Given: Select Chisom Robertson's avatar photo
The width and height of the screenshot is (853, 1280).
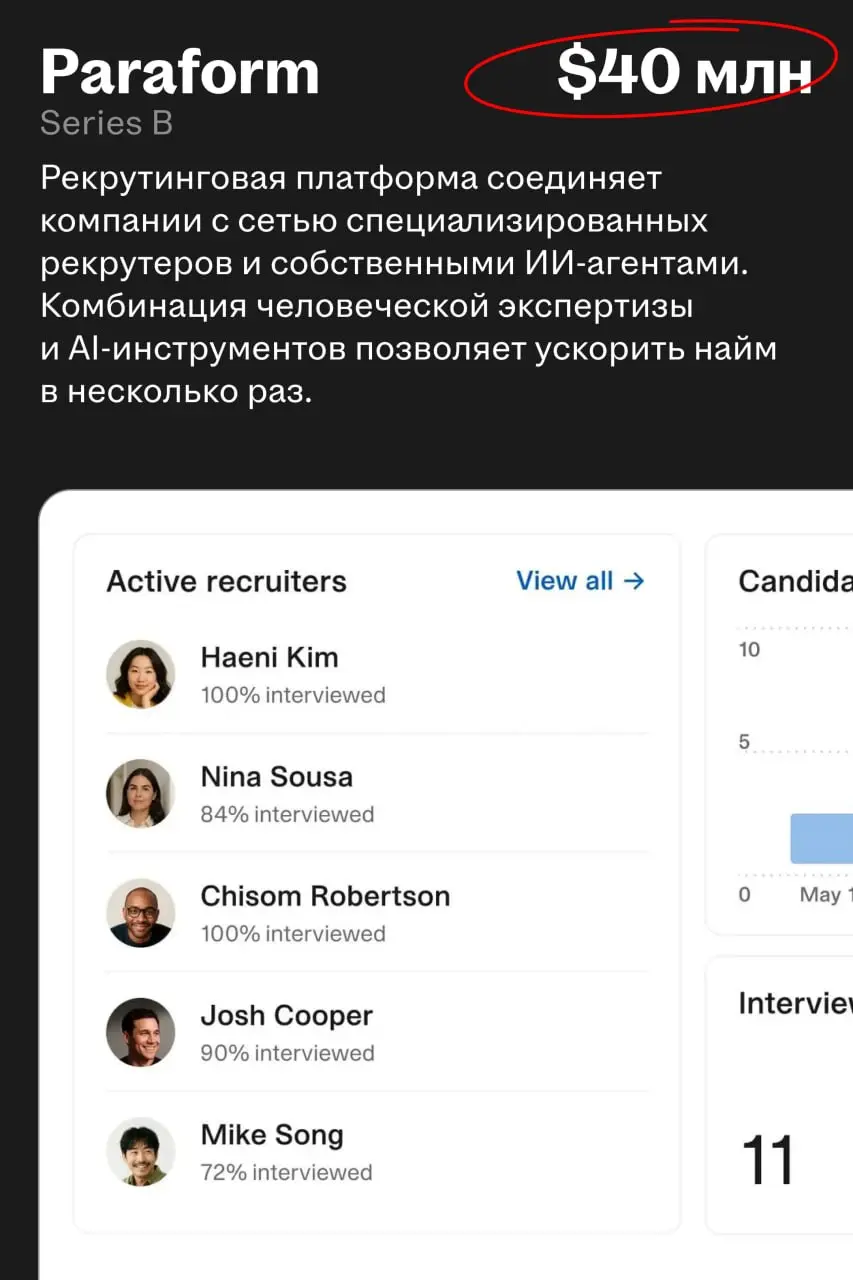Looking at the screenshot, I should point(140,912).
